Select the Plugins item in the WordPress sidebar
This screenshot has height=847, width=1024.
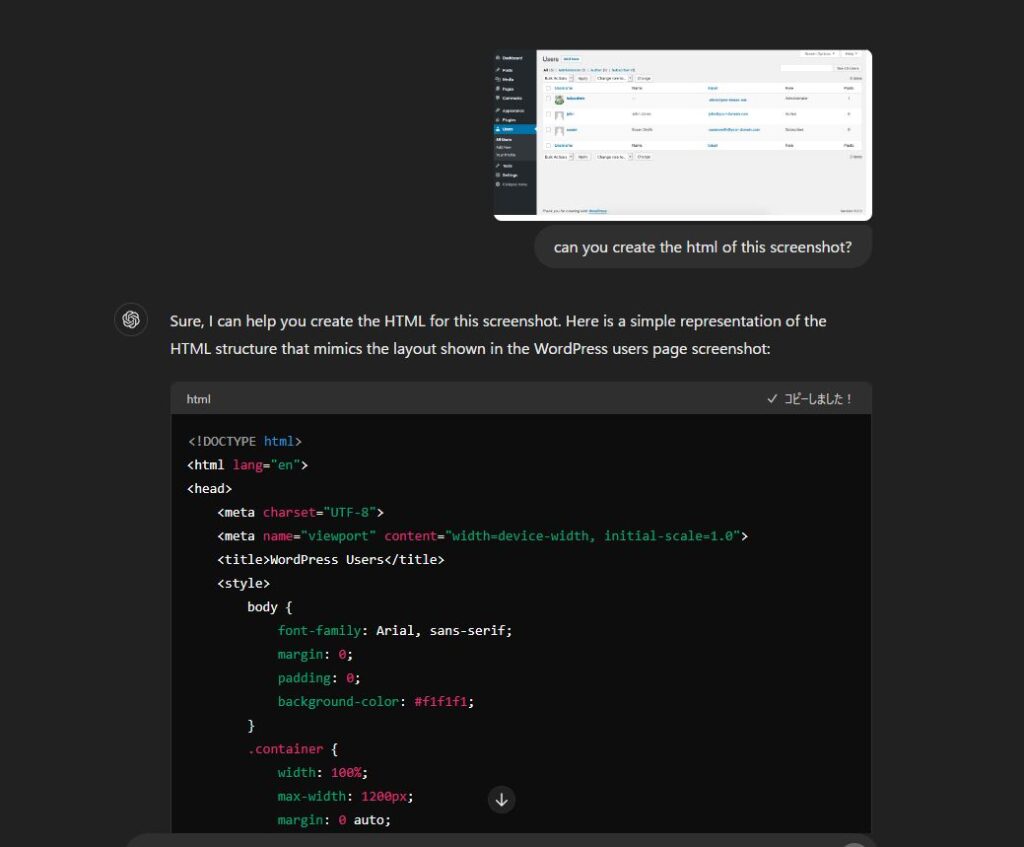point(508,119)
